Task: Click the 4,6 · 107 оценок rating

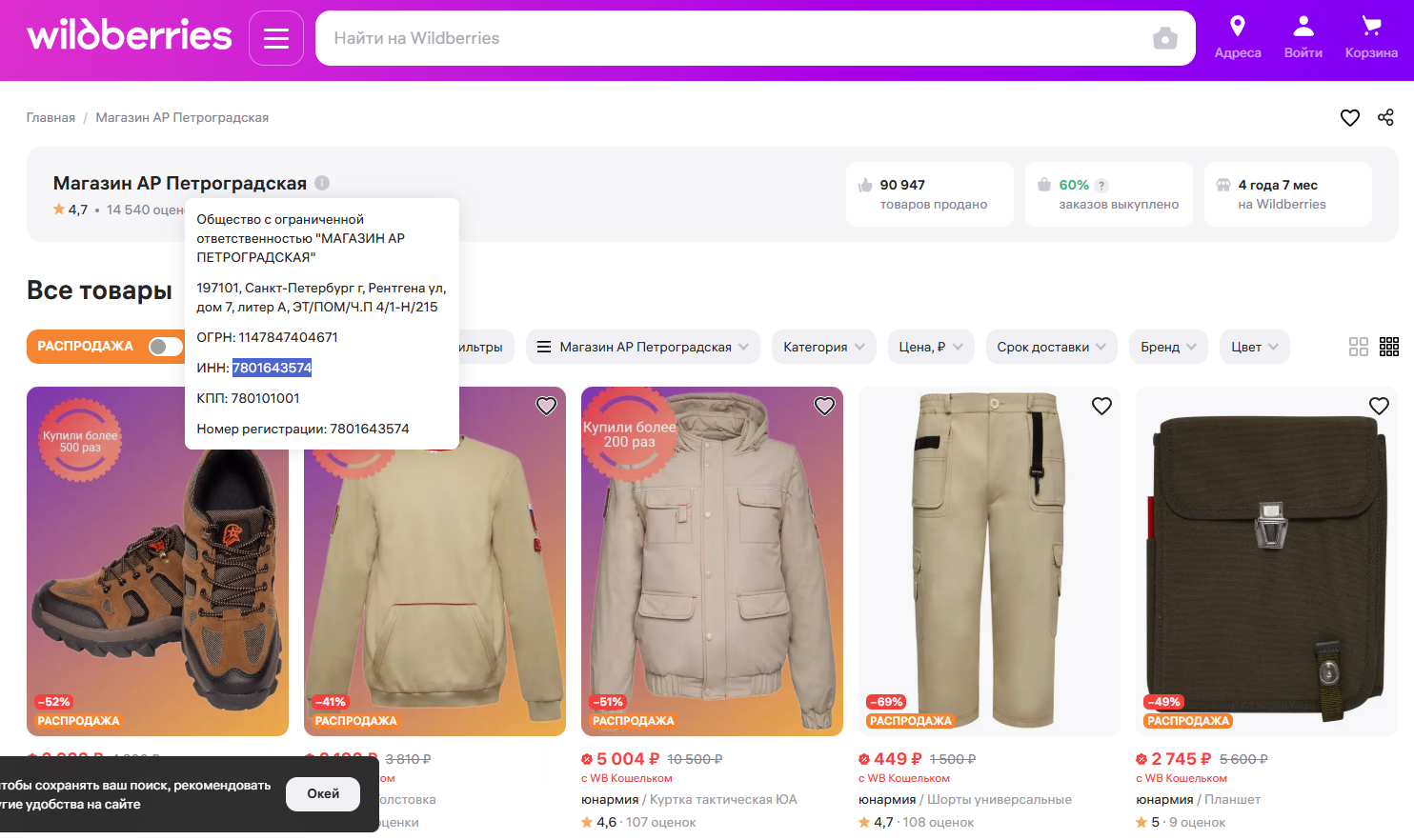Action: (638, 823)
